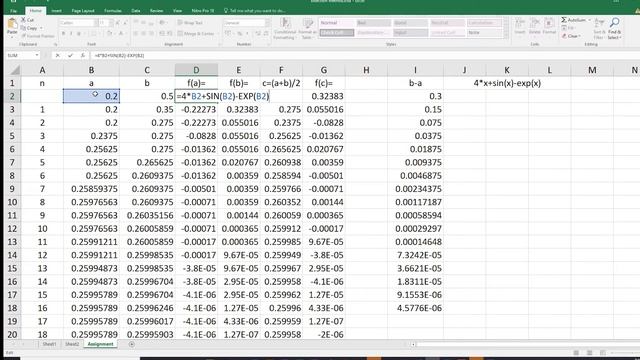The image size is (640, 360).
Task: Expand the AutoSum dropdown arrow
Action: 589,20
